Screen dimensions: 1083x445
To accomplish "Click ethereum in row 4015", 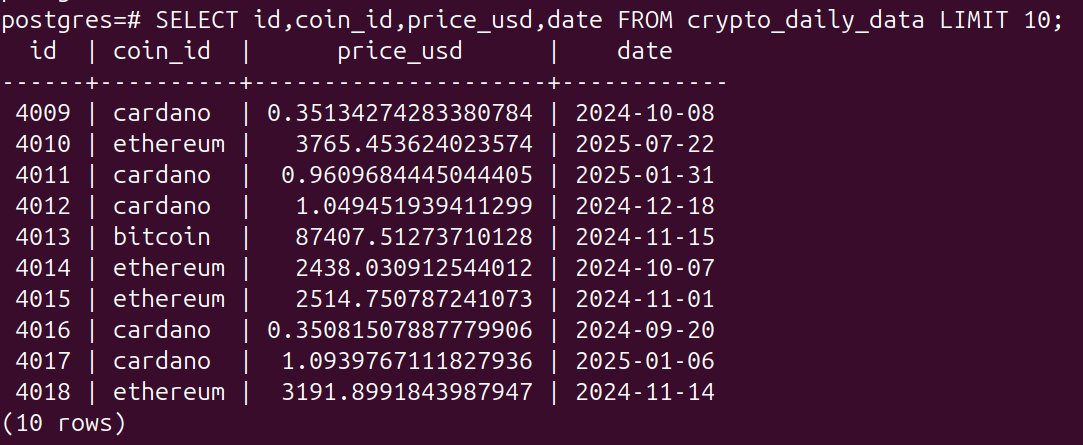I will [x=169, y=299].
